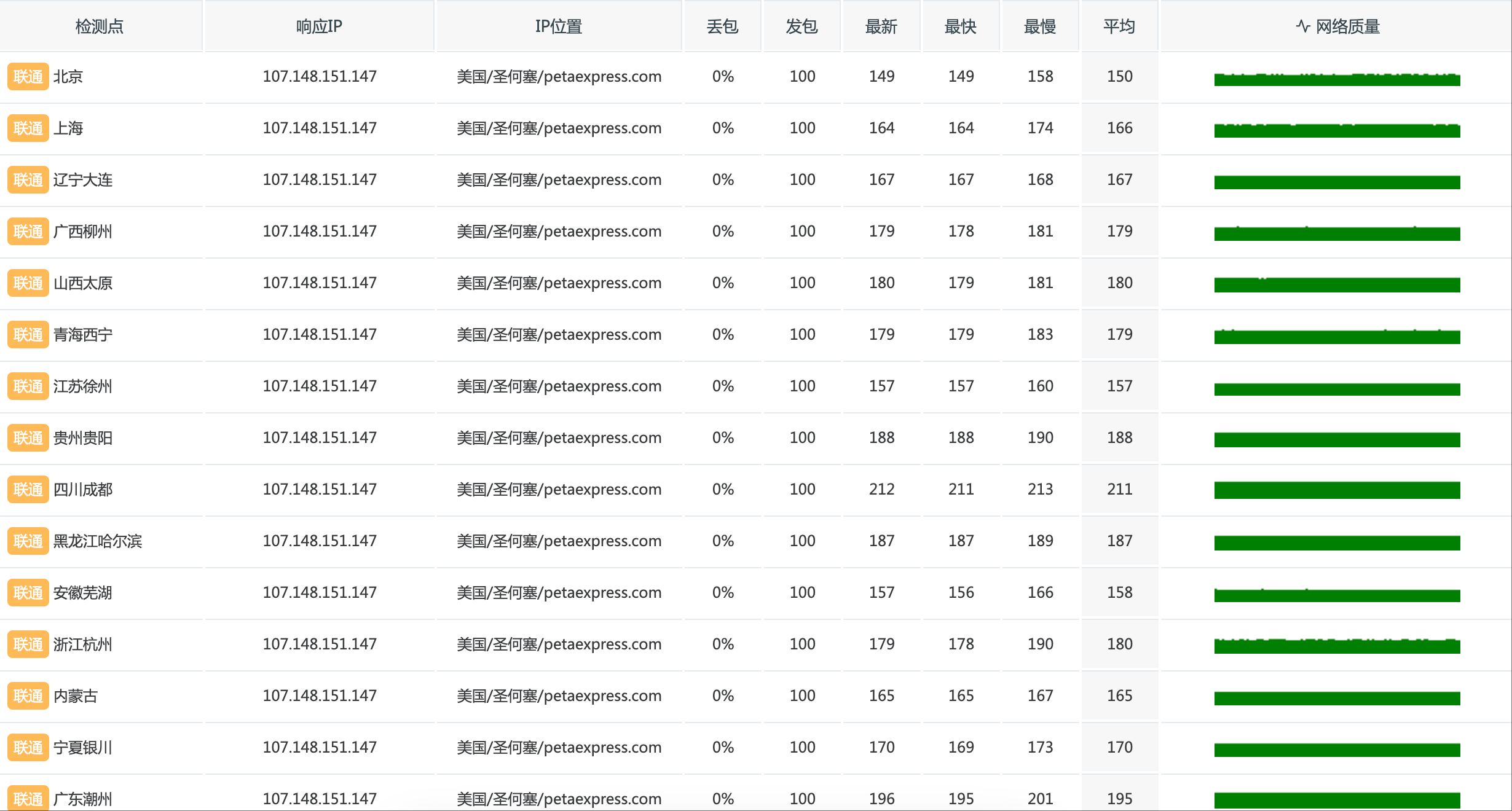Screen dimensions: 1512x811
Task: Click the 网络质量 waveform icon in header
Action: (1303, 26)
